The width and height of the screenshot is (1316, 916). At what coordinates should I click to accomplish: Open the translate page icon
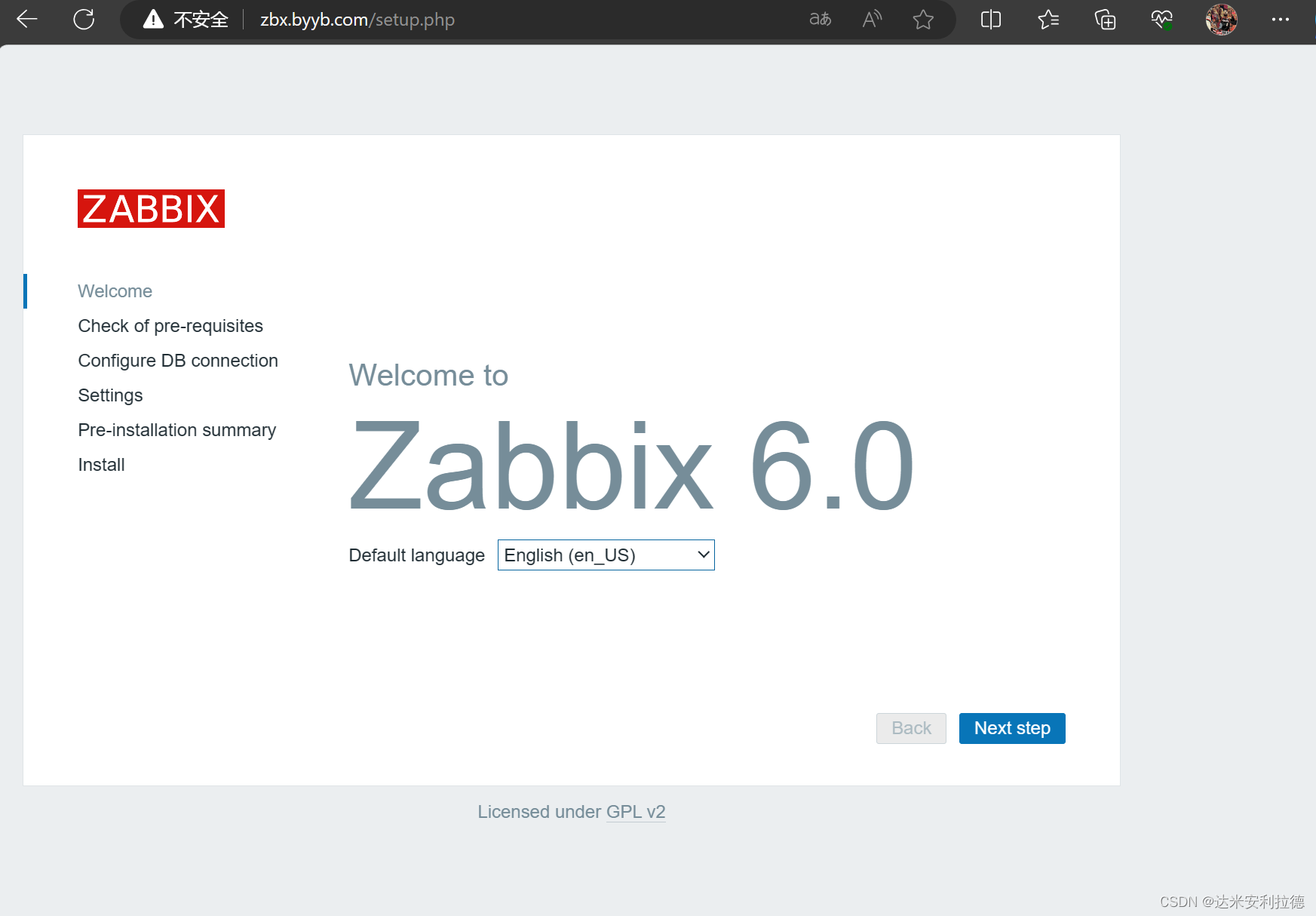click(821, 20)
